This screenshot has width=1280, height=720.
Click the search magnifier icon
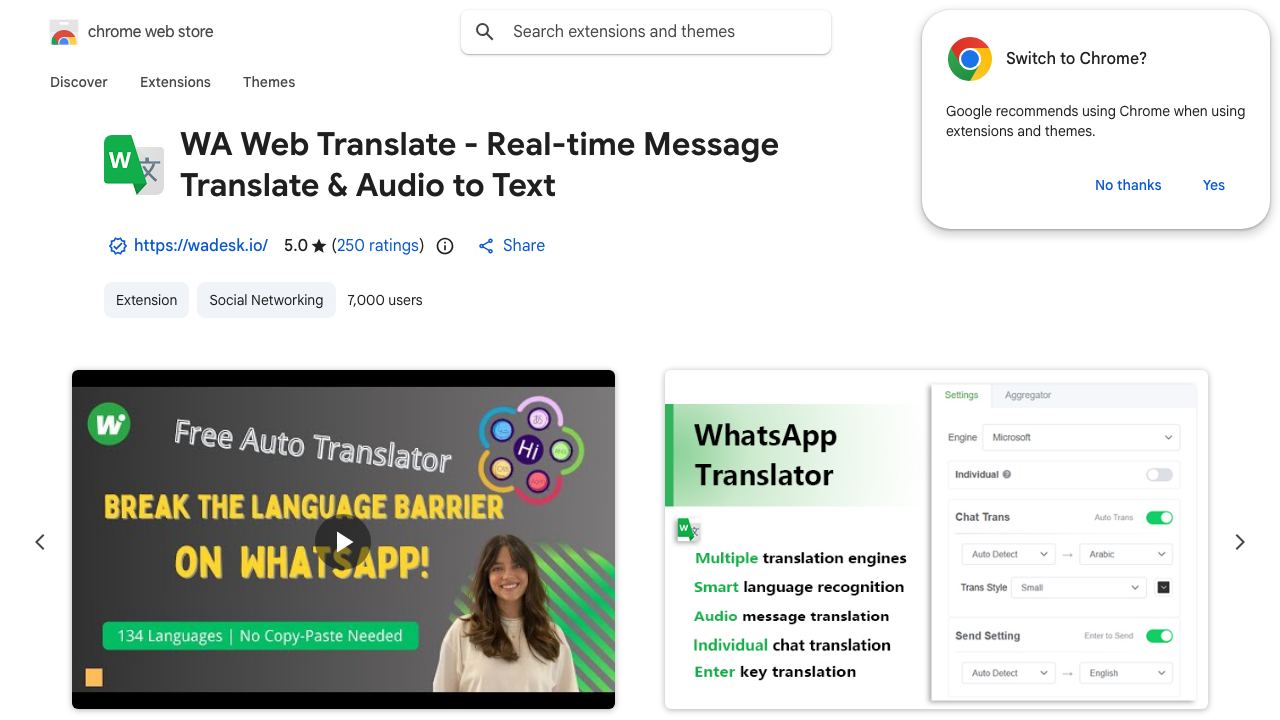(x=485, y=32)
